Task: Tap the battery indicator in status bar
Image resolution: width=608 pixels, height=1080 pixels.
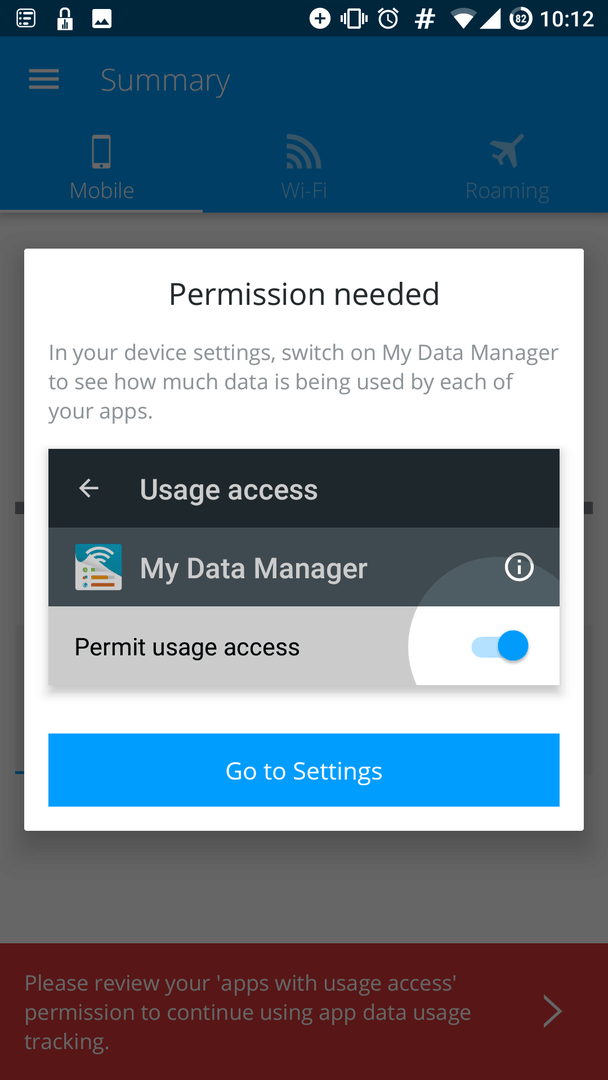Action: [521, 18]
